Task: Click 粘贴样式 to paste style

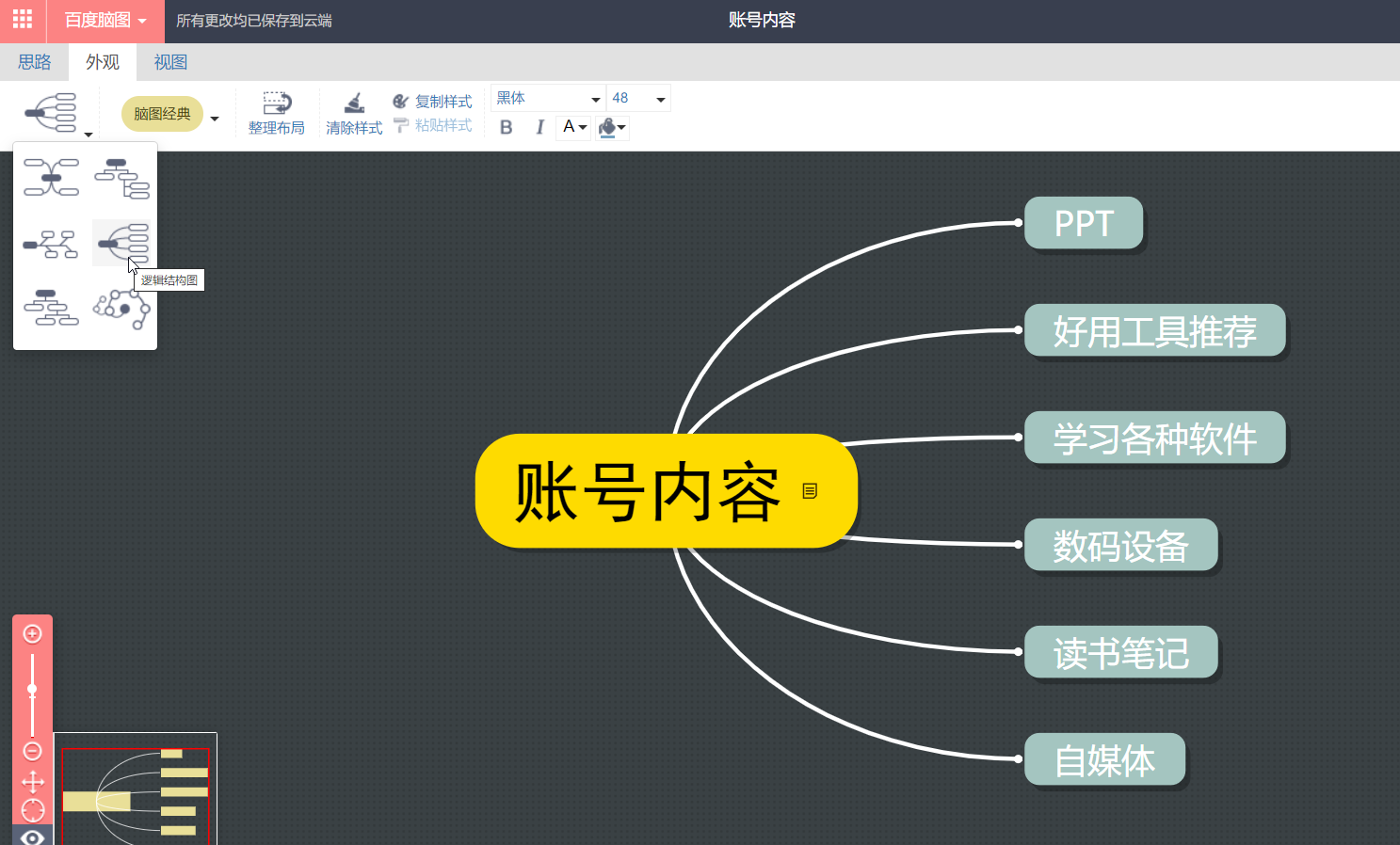Action: (x=432, y=125)
